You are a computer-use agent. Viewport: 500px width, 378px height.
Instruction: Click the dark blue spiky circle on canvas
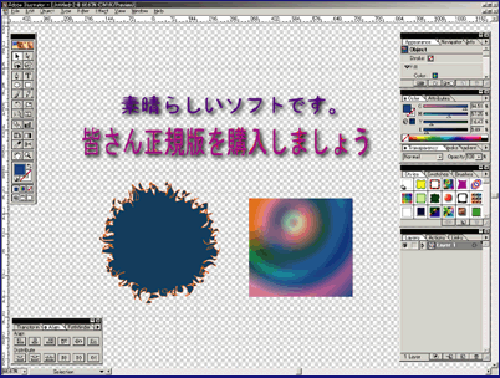coord(159,242)
